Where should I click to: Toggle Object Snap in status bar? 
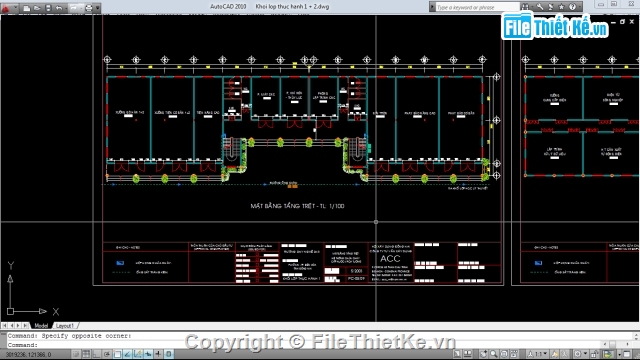(118, 354)
